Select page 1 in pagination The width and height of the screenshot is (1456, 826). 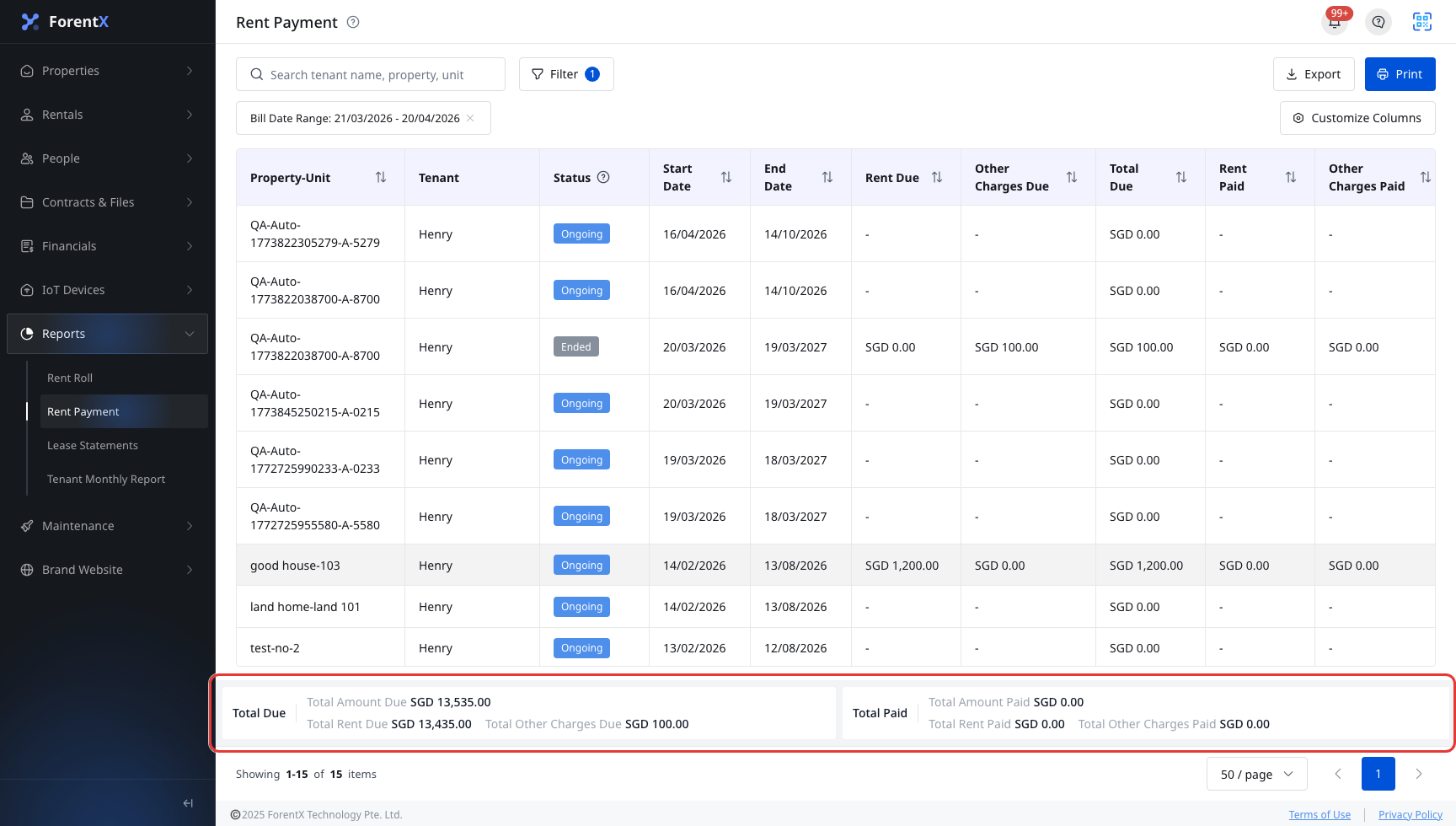pos(1378,774)
